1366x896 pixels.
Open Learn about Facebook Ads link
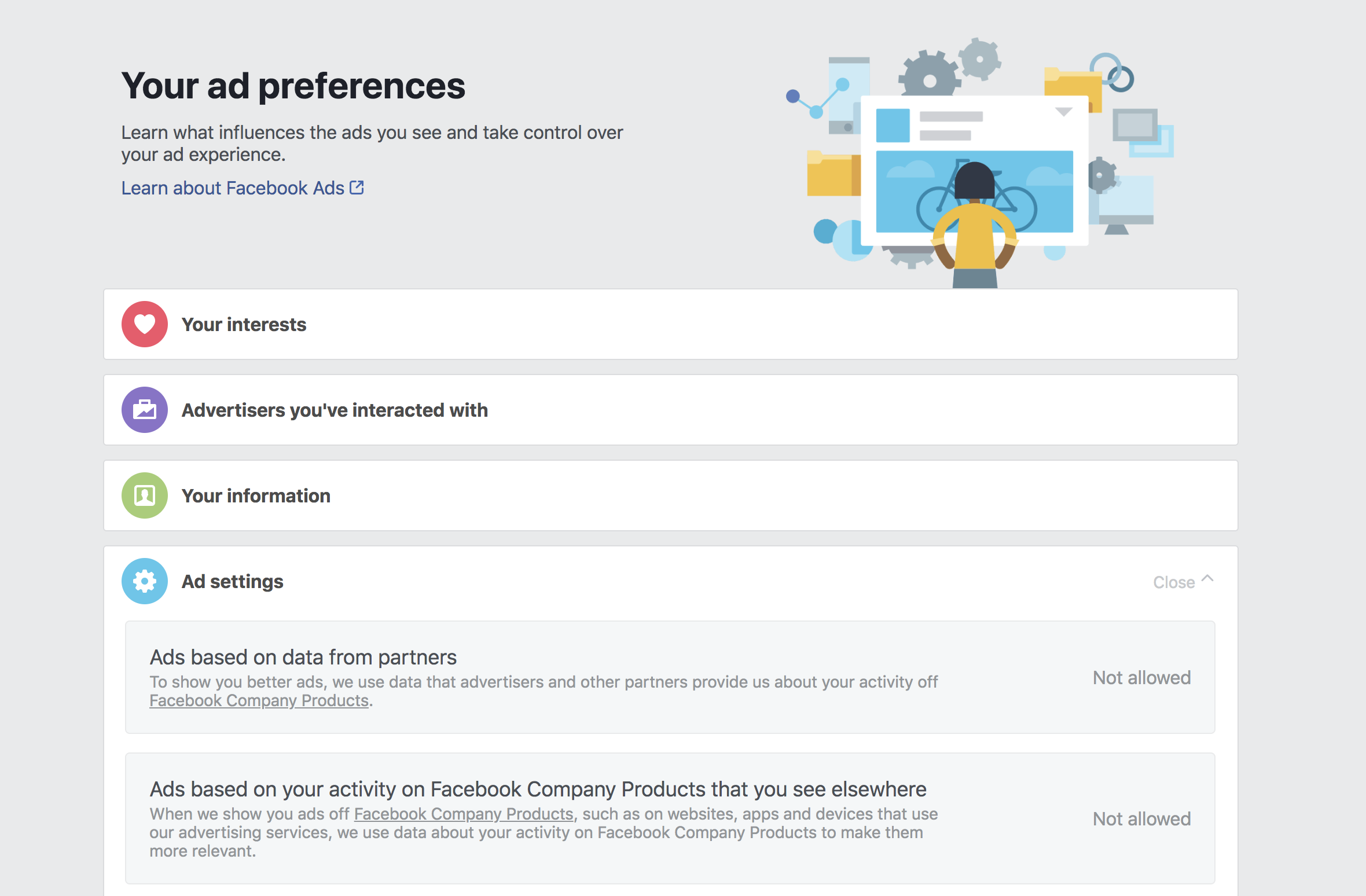[233, 188]
